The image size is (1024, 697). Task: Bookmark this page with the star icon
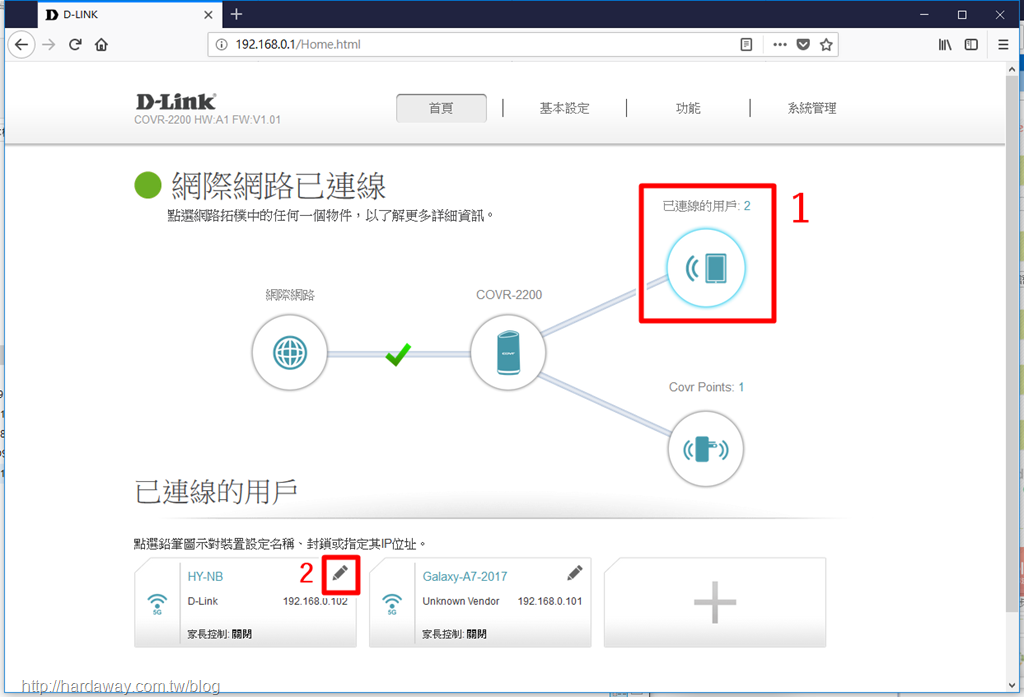click(827, 44)
